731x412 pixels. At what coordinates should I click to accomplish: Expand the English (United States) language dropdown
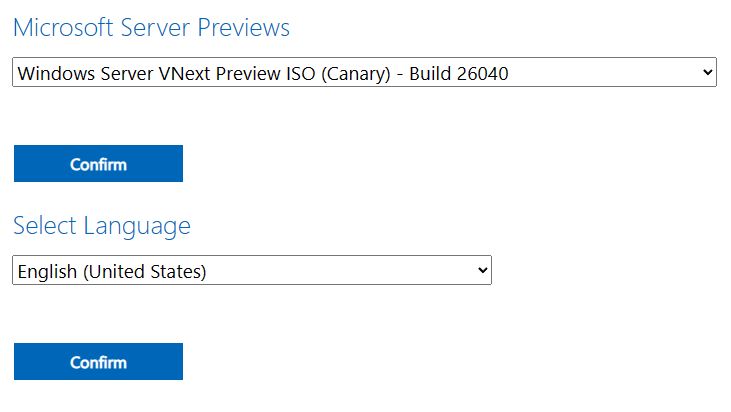(x=252, y=270)
